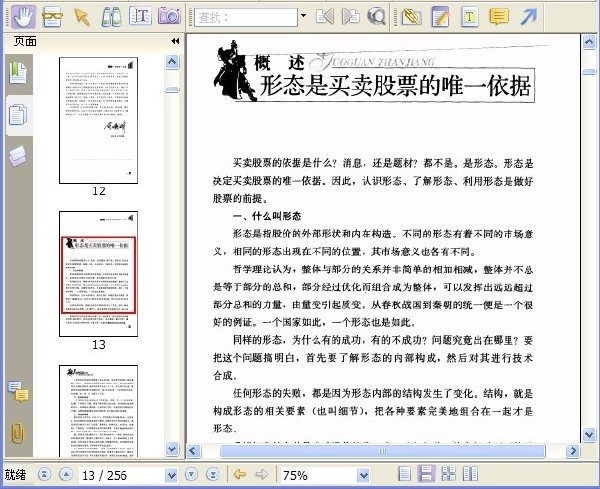
Task: Go to the next page
Action: pyautogui.click(x=191, y=475)
